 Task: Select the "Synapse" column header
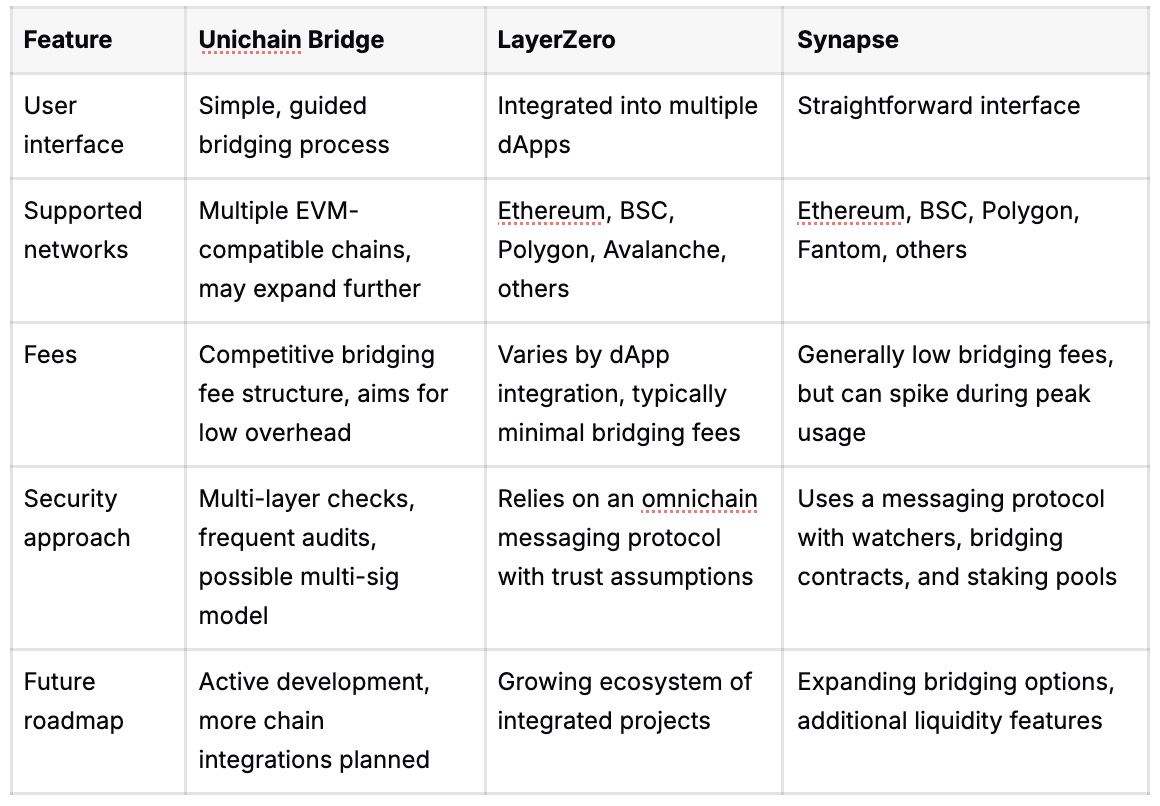[848, 41]
